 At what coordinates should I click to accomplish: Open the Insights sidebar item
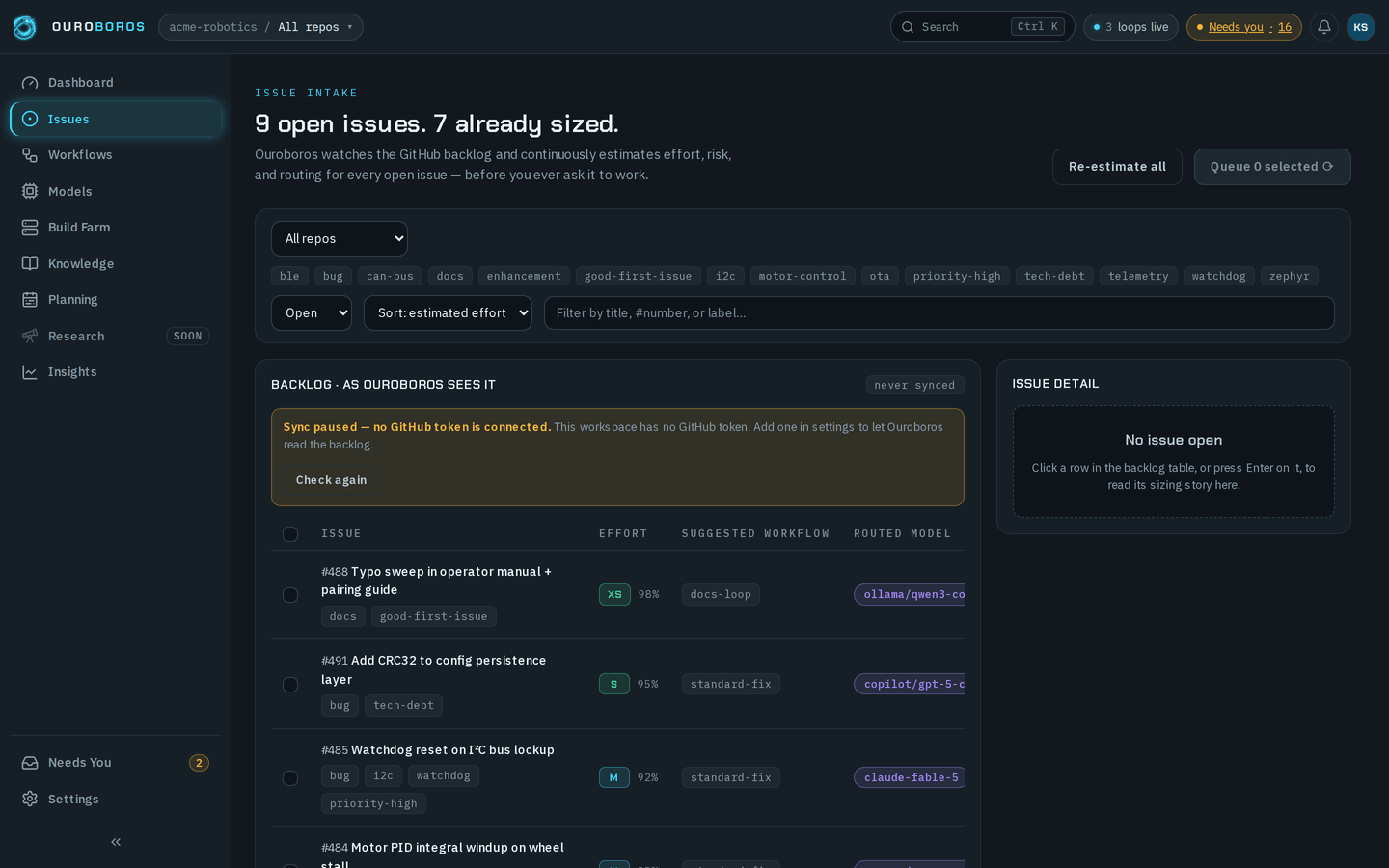pos(116,372)
